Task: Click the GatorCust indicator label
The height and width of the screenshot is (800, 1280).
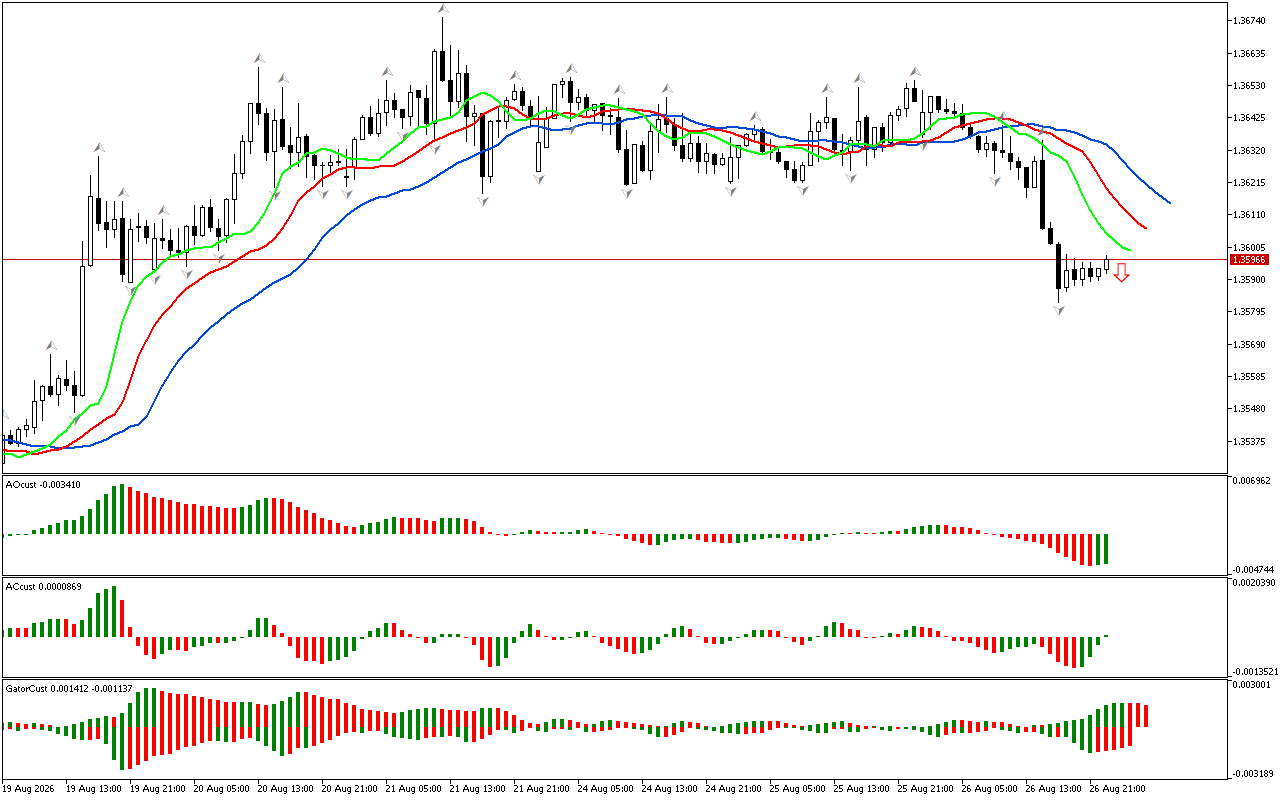Action: [x=69, y=689]
